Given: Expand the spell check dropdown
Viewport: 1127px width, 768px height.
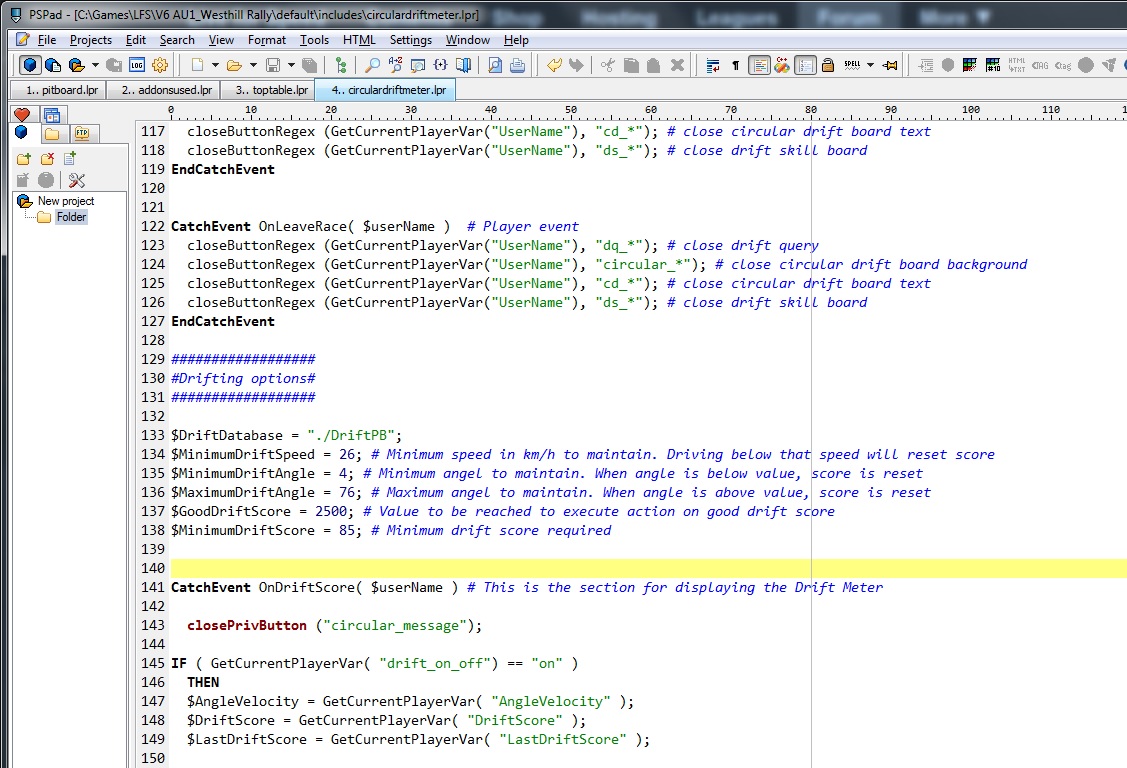Looking at the screenshot, I should tap(870, 65).
